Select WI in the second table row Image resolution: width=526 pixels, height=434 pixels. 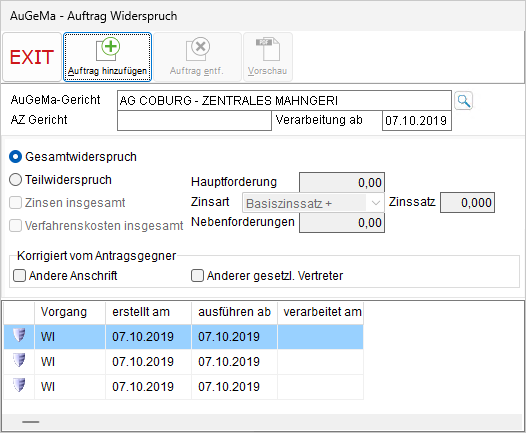(48, 362)
